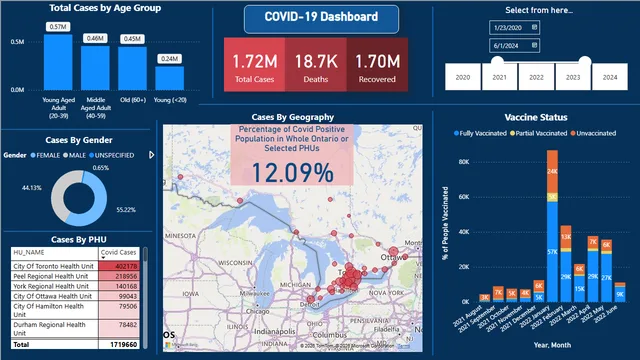The height and width of the screenshot is (360, 640).
Task: Select the Middle Aged Adult bar
Action: coord(95,68)
